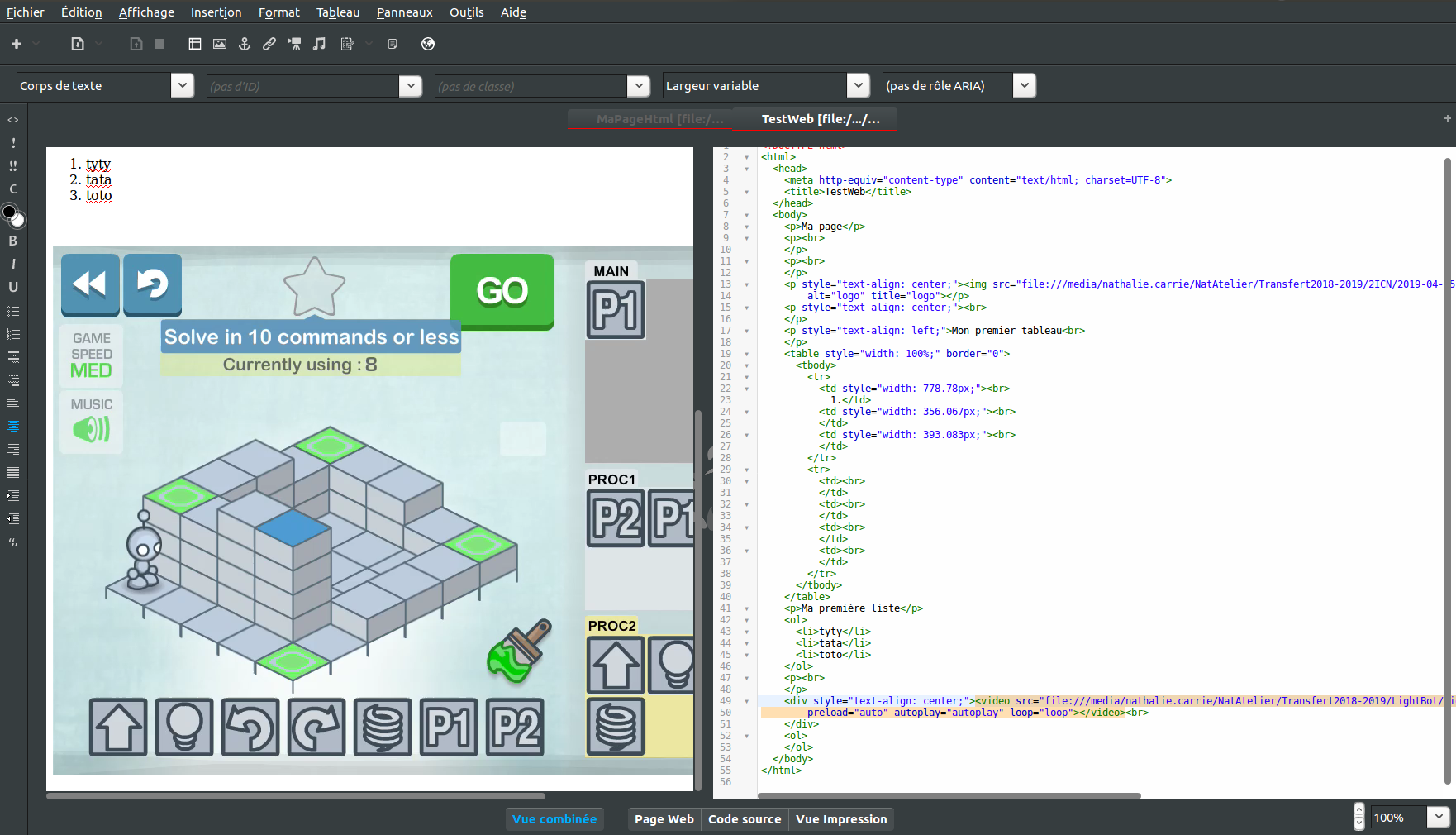Open the browser preview globe icon
Screen dimensions: 1456x835
point(428,44)
